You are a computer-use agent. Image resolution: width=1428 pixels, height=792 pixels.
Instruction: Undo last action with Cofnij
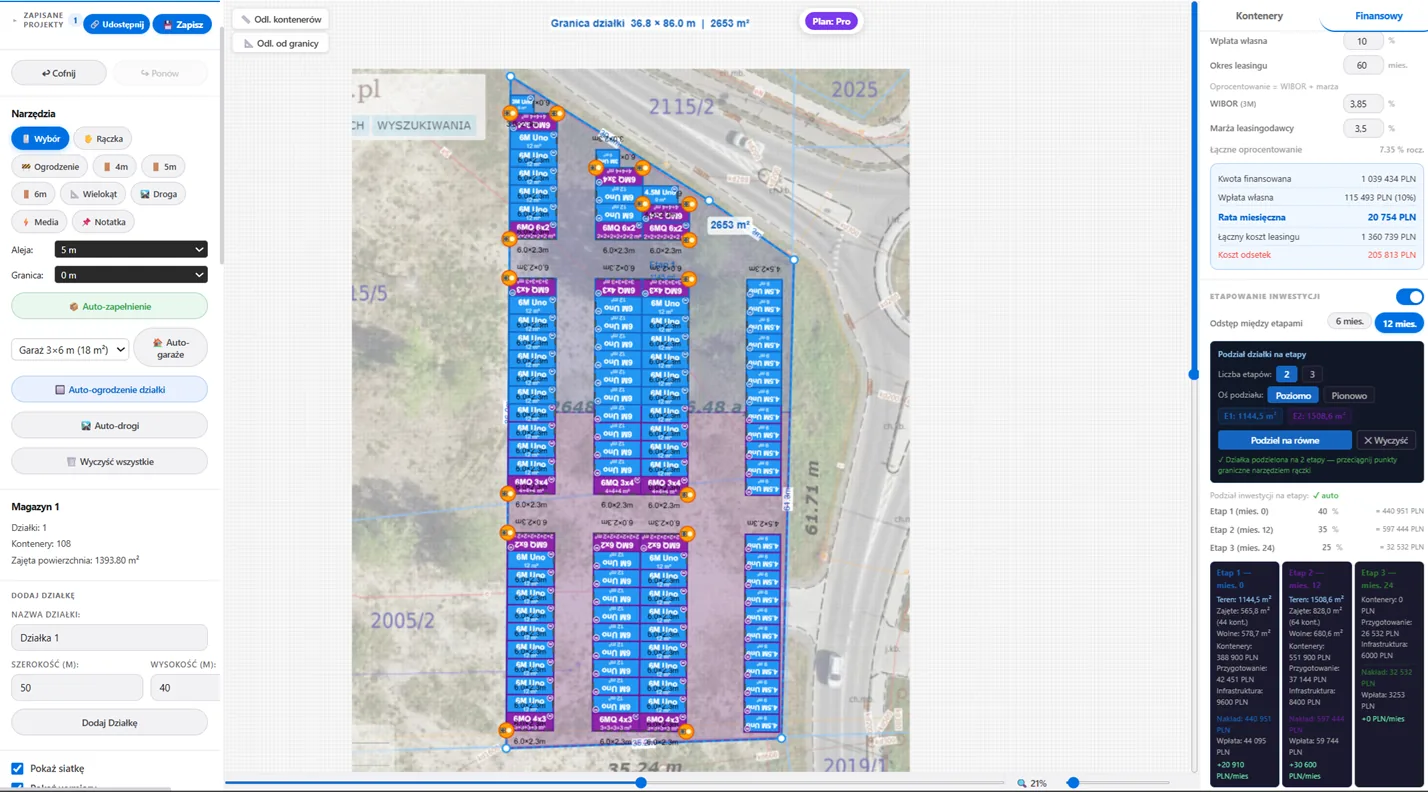59,73
